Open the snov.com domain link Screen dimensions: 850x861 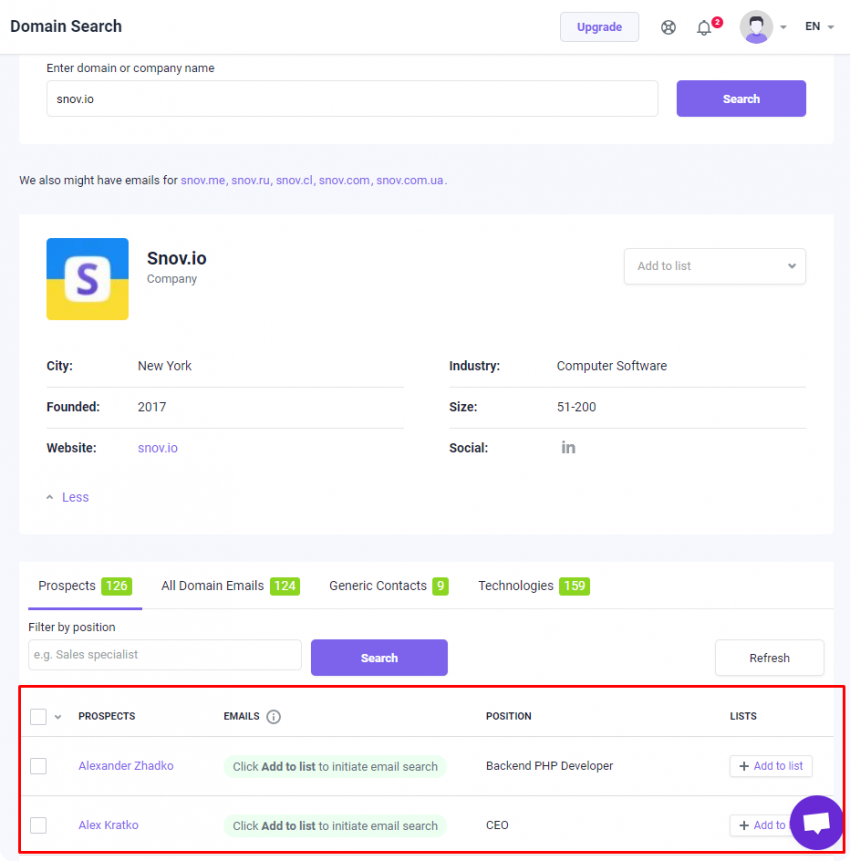(344, 180)
